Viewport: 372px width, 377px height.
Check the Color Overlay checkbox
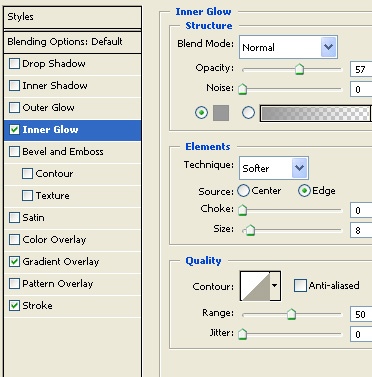tap(14, 239)
